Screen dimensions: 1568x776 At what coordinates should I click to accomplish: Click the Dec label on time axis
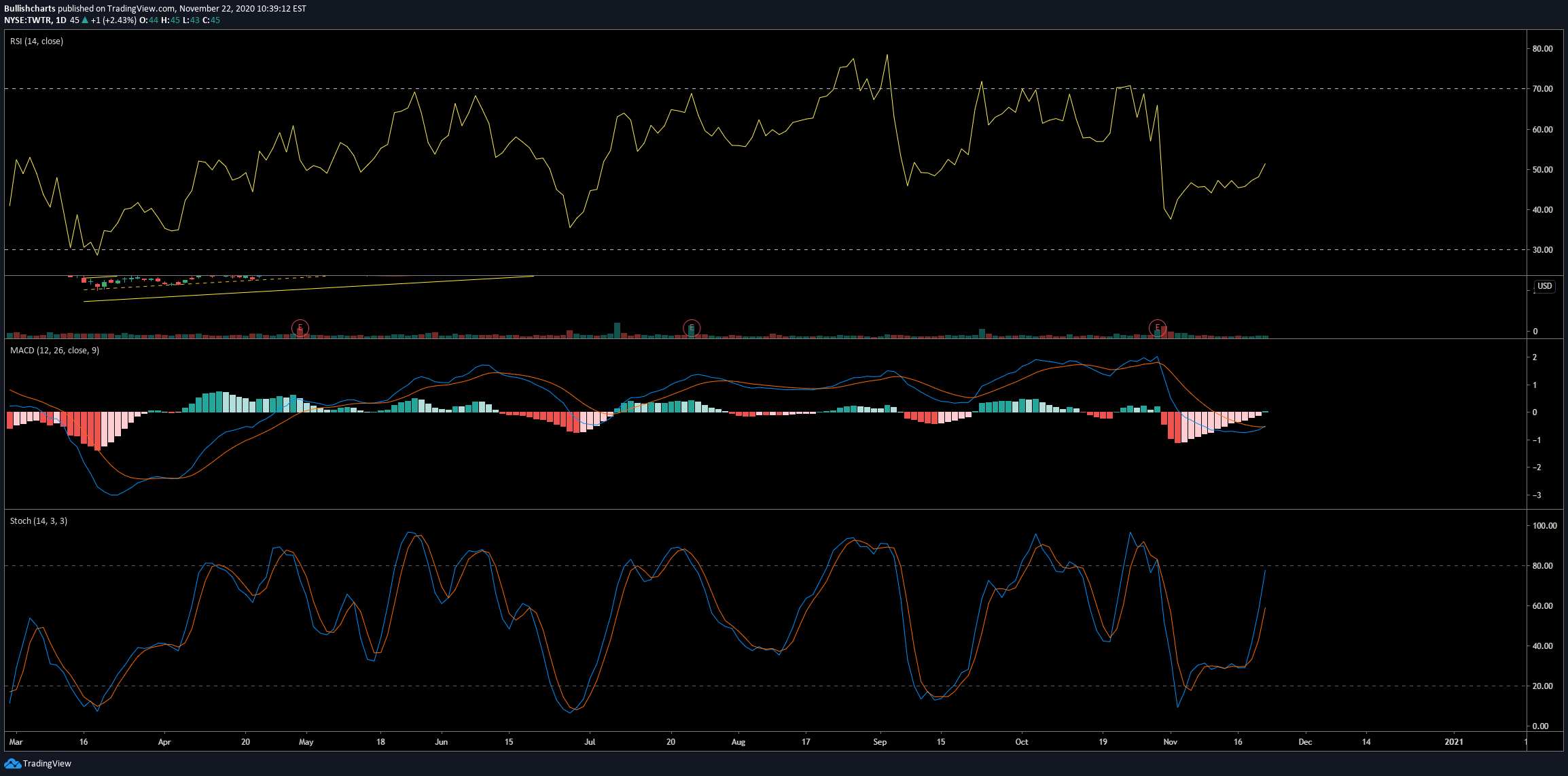[1305, 742]
